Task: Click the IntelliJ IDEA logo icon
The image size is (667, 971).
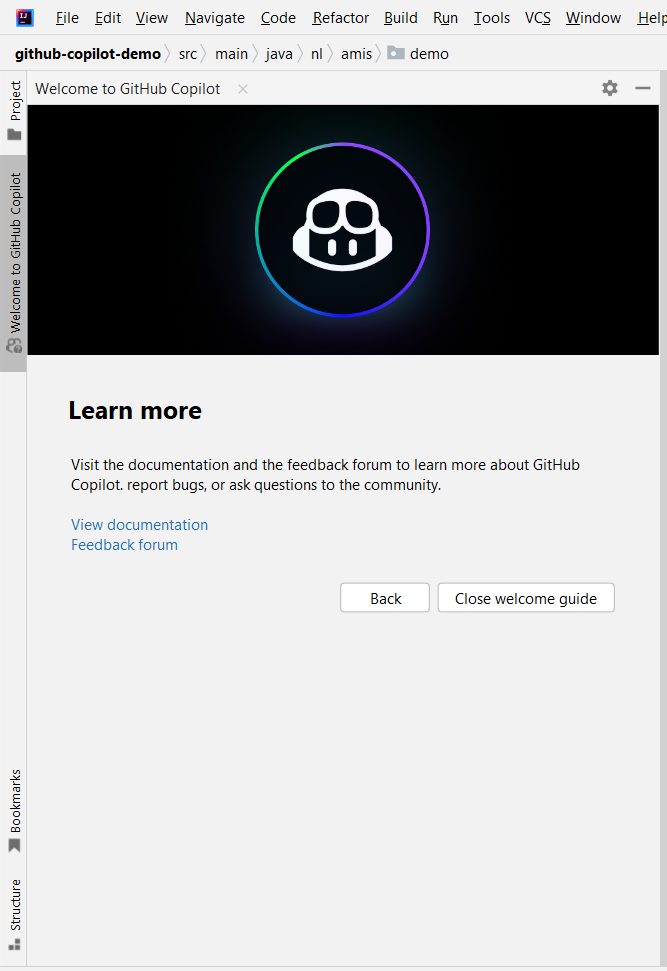Action: [x=25, y=17]
